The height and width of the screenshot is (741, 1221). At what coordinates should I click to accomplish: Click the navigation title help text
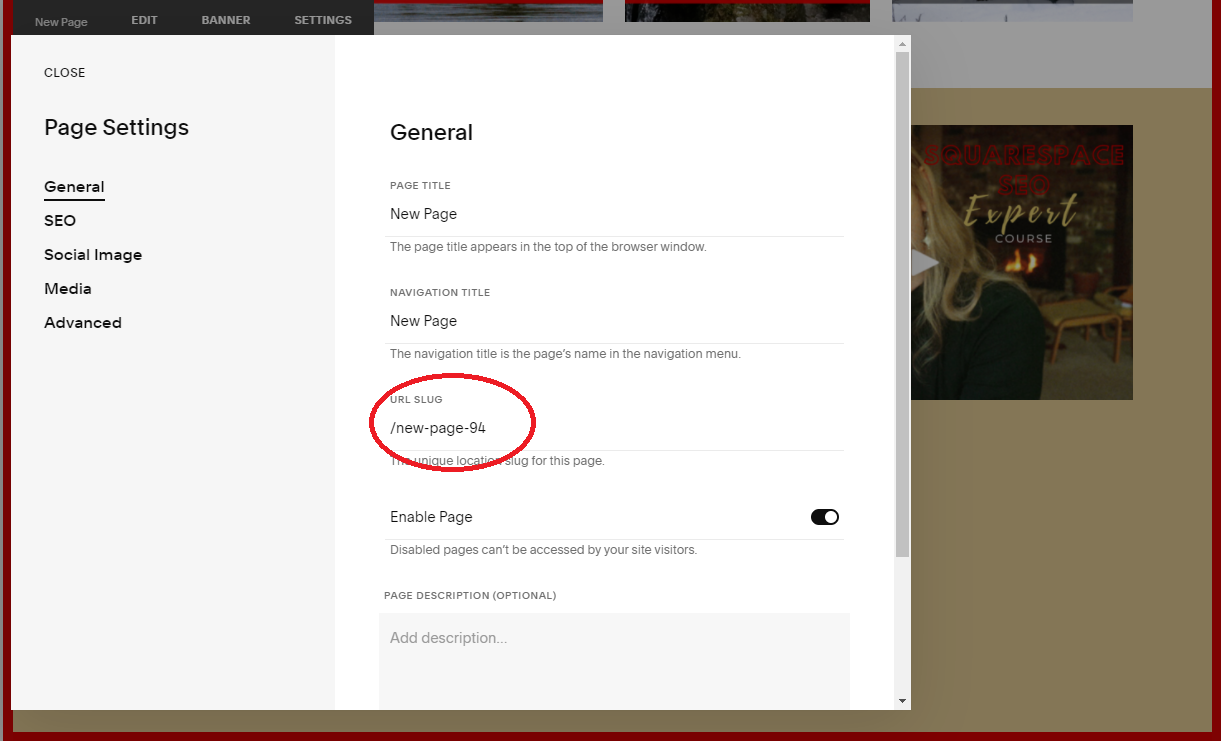[x=565, y=354]
